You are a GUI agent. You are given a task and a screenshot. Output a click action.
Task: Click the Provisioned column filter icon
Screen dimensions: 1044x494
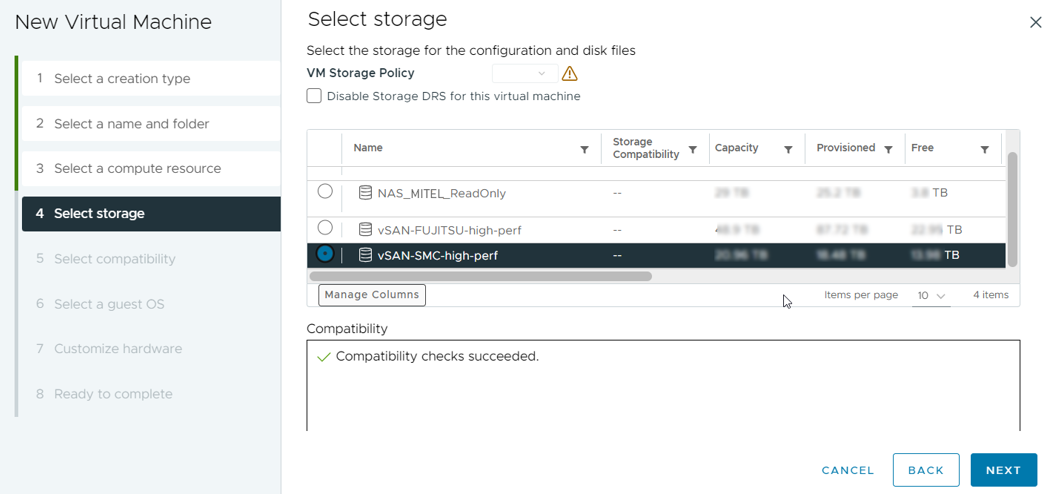(887, 150)
